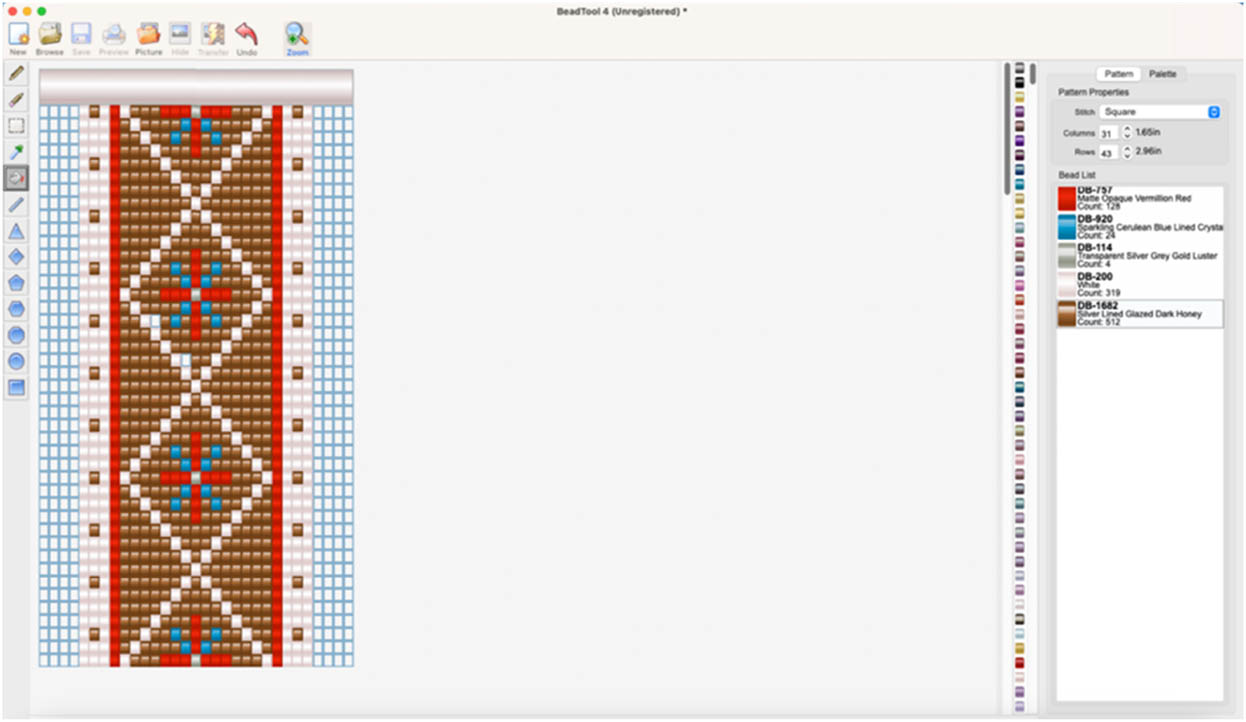Choose the triangle shape tool
1246x722 pixels.
(16, 231)
